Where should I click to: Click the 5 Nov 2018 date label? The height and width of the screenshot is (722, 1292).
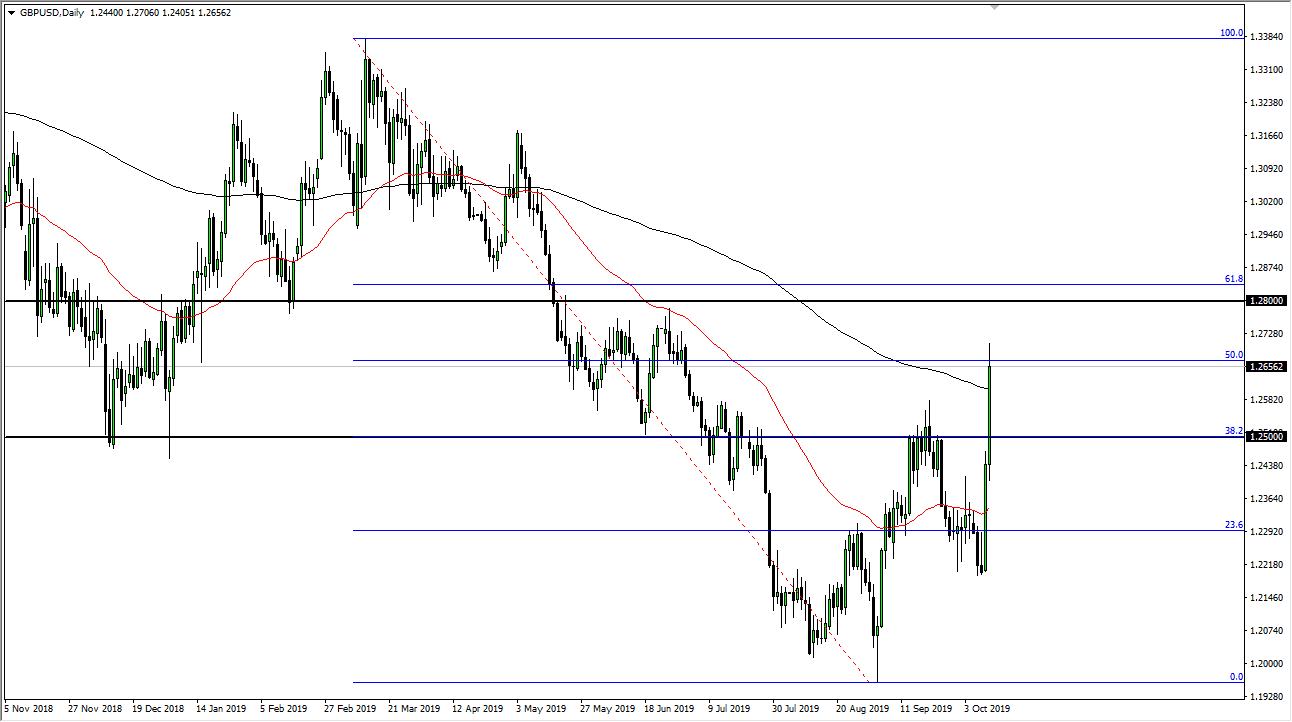point(32,707)
